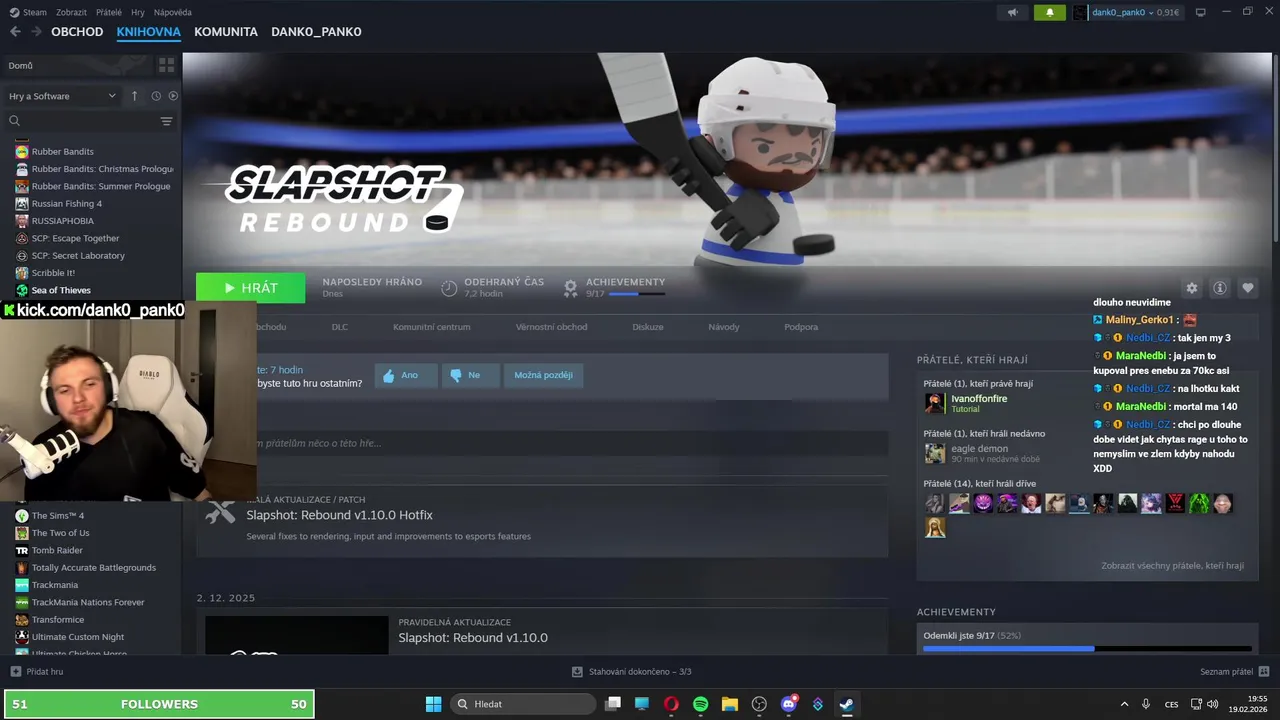
Task: Open Stahování dokončeno downloads status
Action: point(632,672)
